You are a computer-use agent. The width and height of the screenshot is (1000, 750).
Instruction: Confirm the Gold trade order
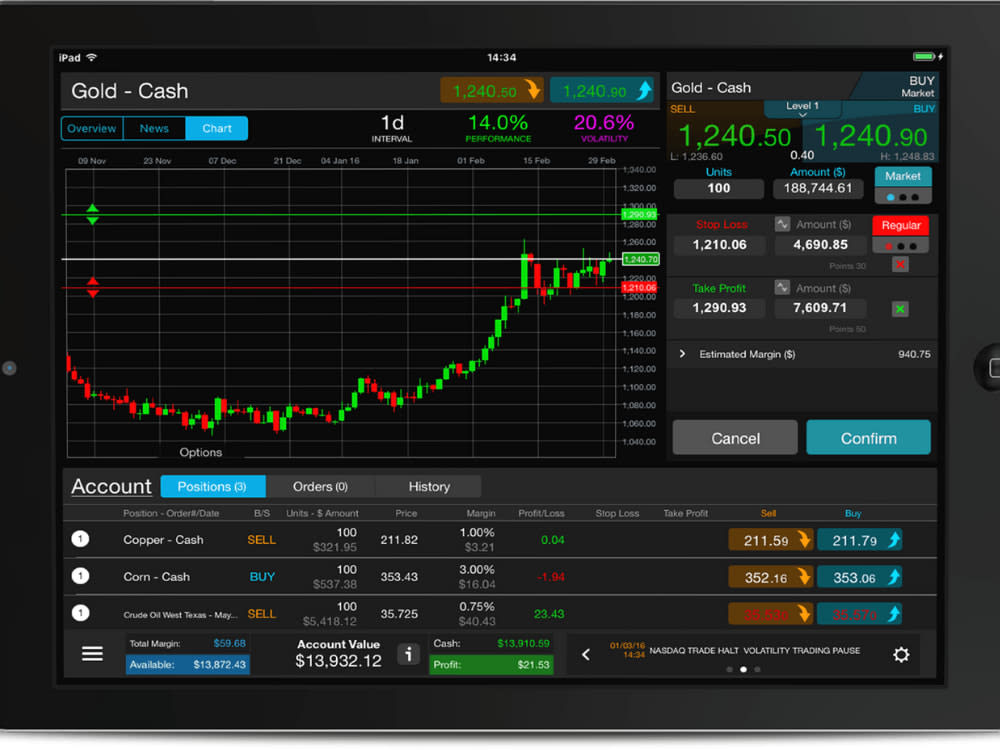coord(868,437)
